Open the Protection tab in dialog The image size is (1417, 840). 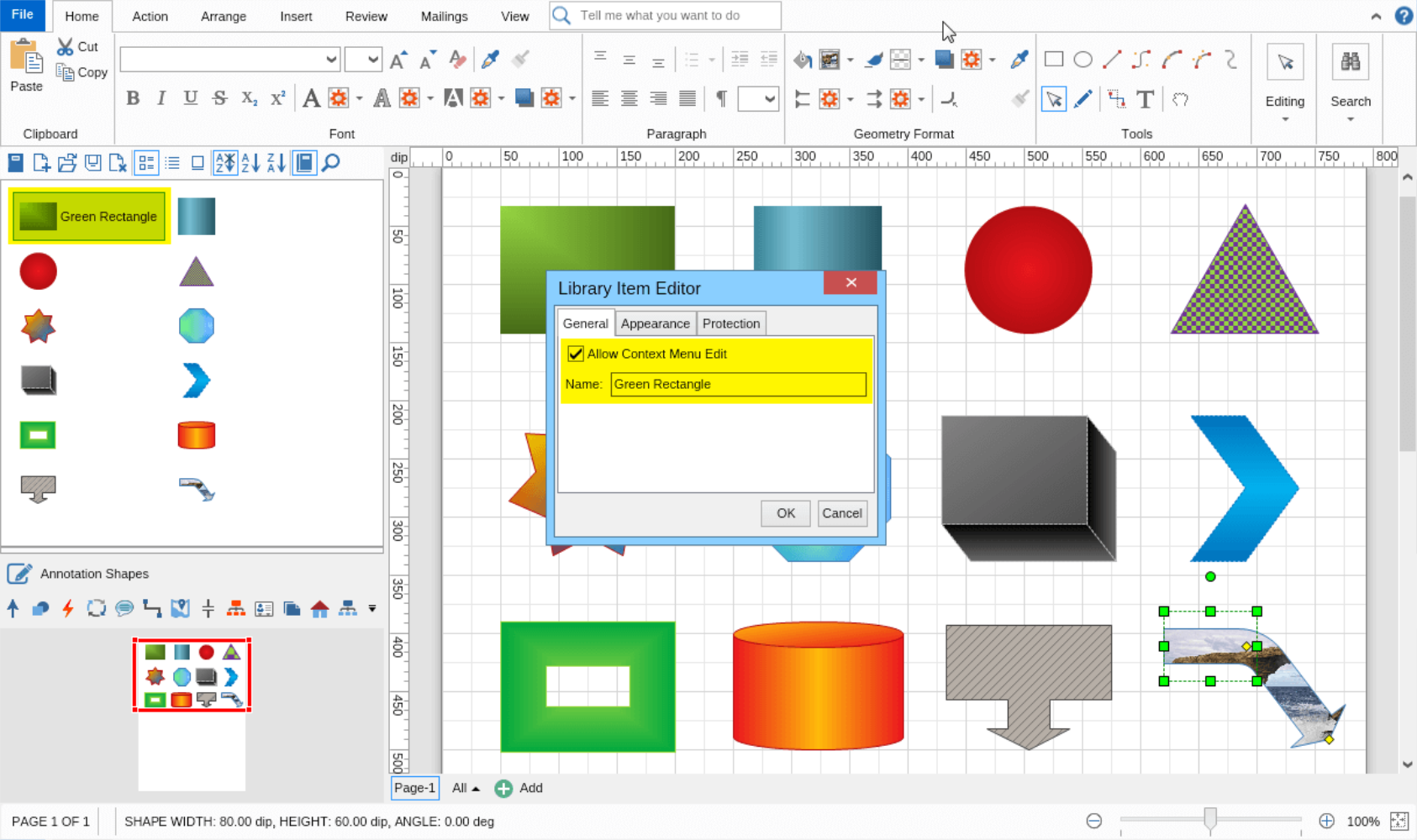click(731, 323)
